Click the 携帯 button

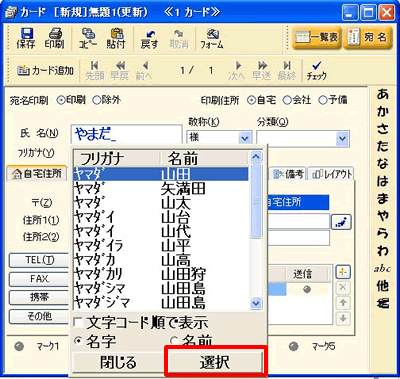coord(39,297)
